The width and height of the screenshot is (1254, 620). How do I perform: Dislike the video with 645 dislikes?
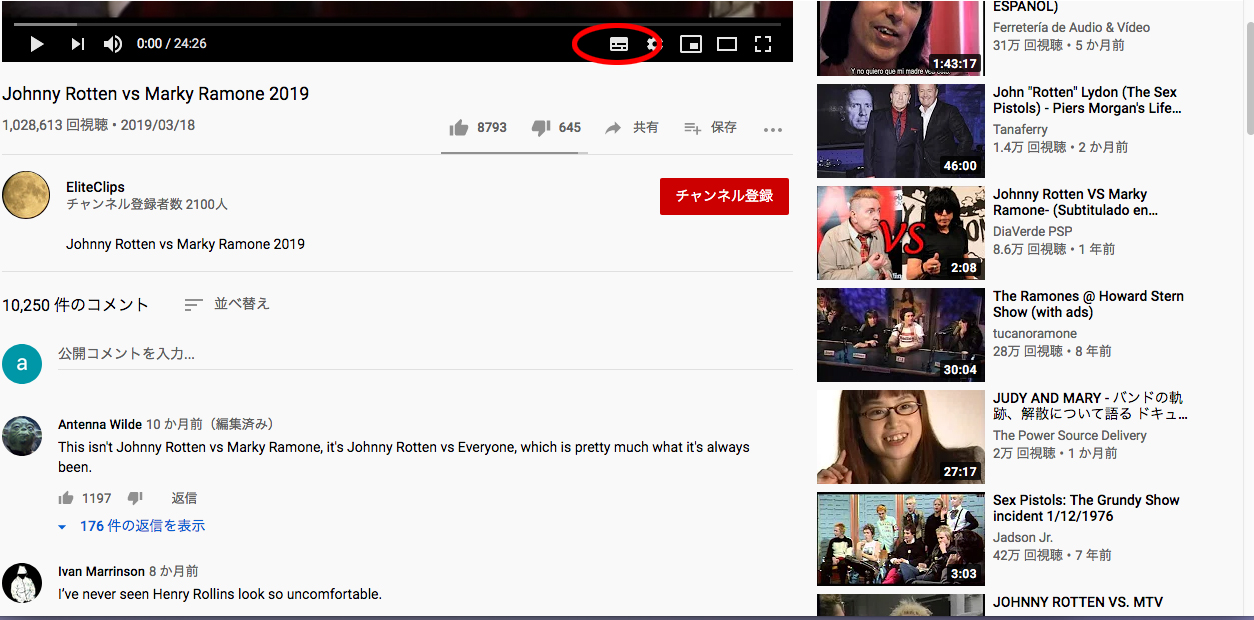556,128
